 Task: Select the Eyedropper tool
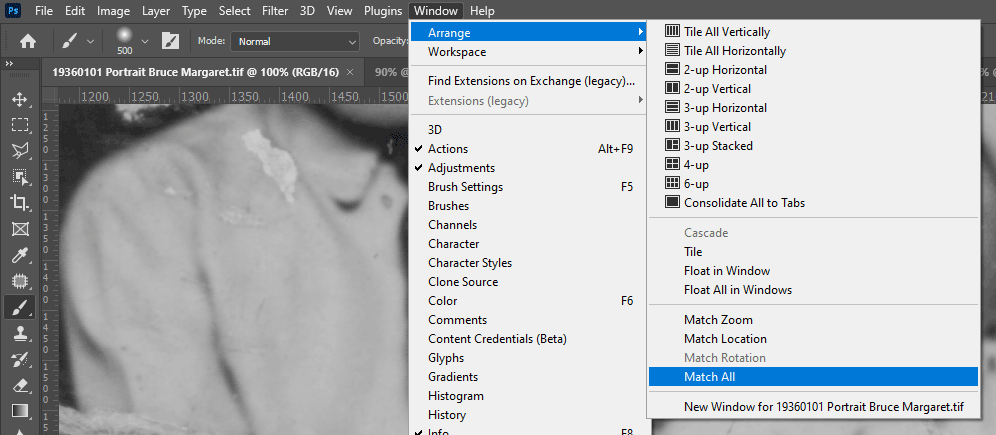pos(19,255)
